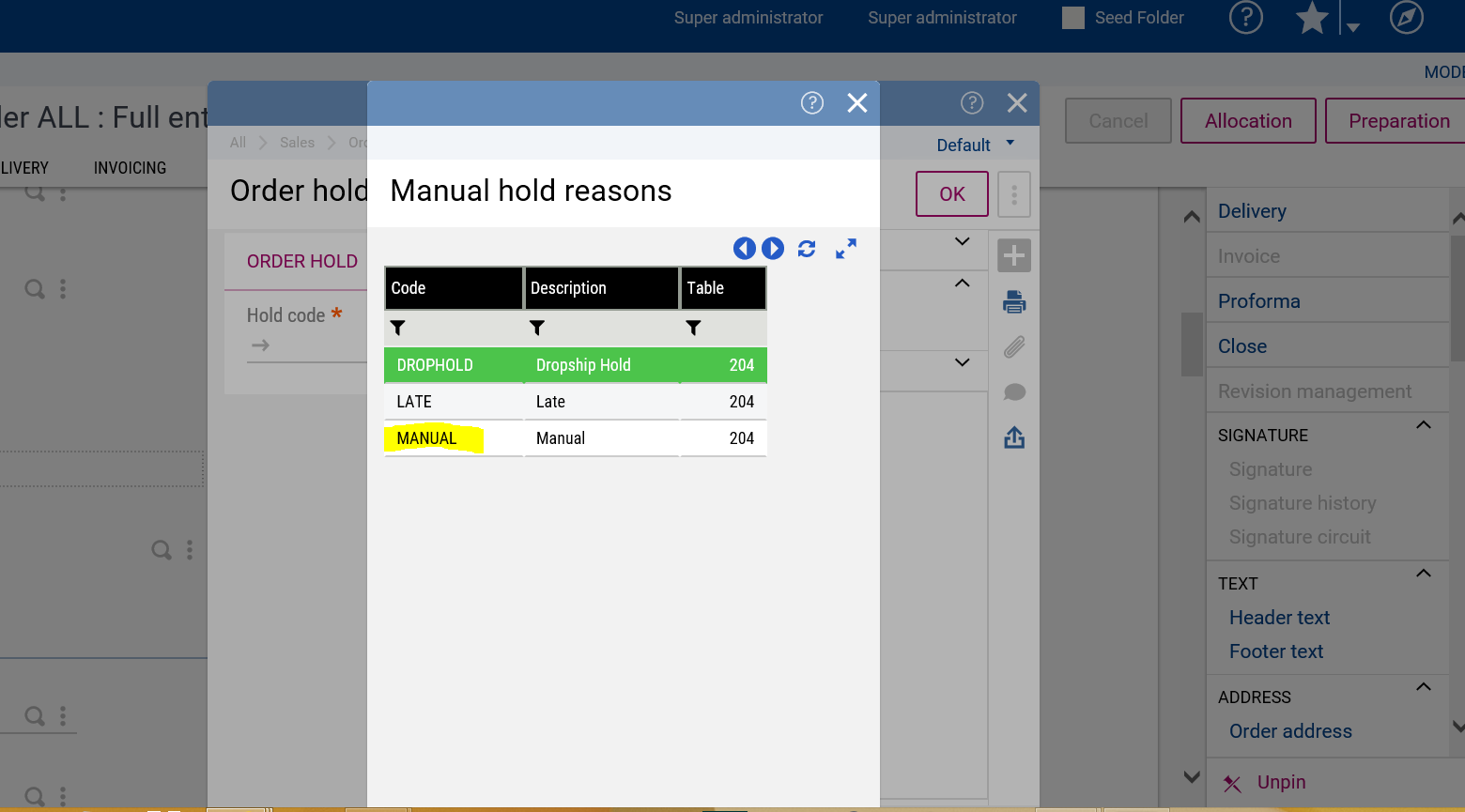Click the Allocation button
The width and height of the screenshot is (1465, 812).
tap(1248, 121)
